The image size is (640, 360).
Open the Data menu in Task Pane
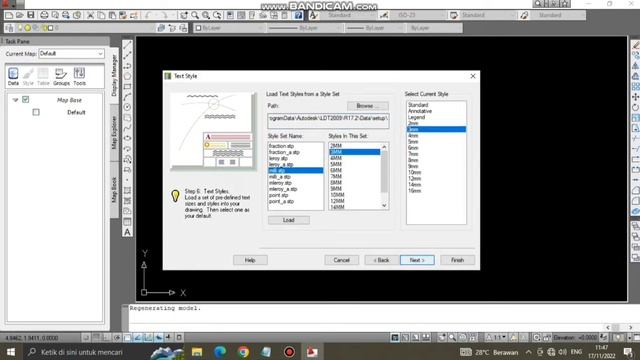pos(13,77)
